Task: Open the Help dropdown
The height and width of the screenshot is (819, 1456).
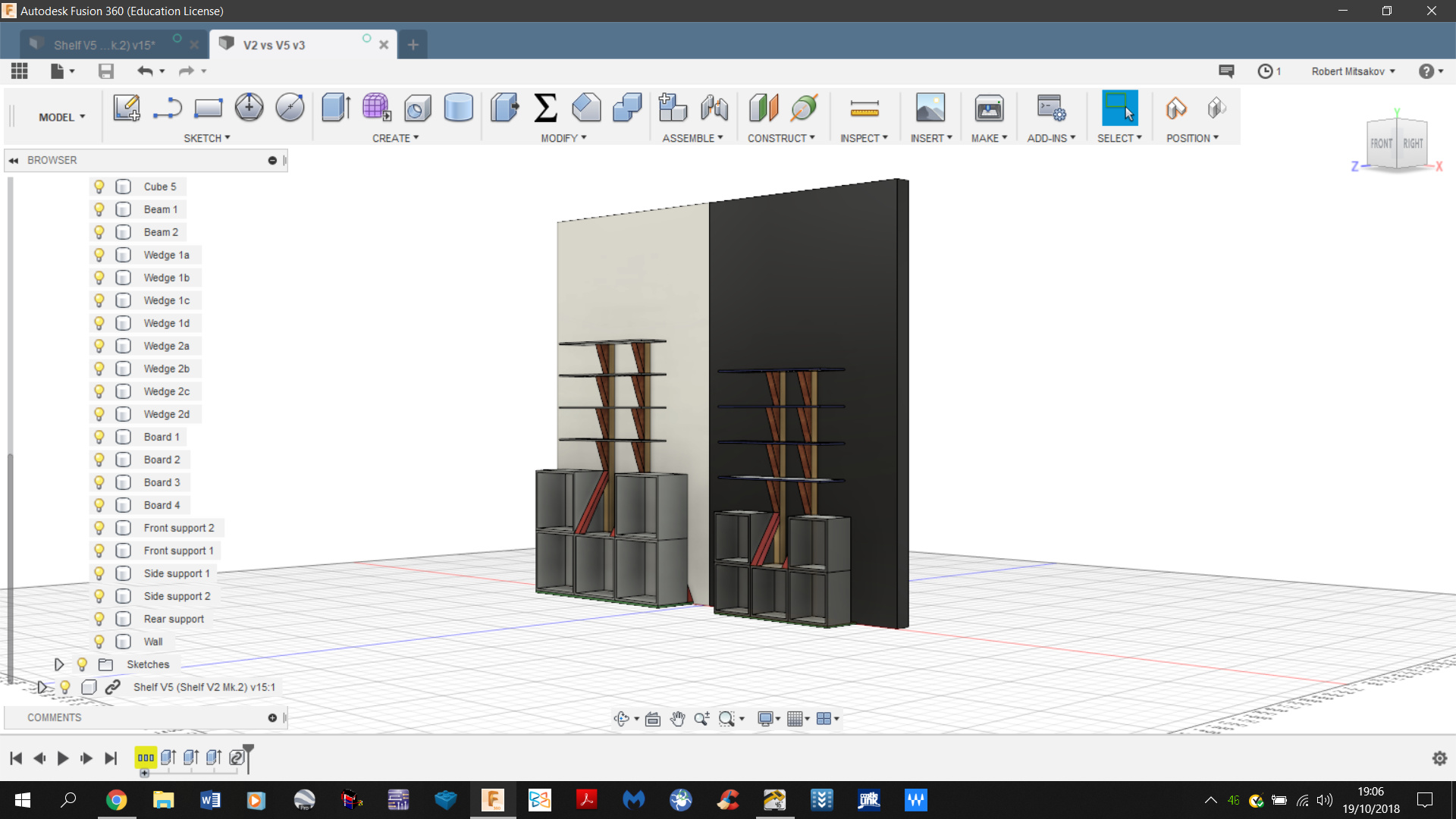Action: [1431, 71]
